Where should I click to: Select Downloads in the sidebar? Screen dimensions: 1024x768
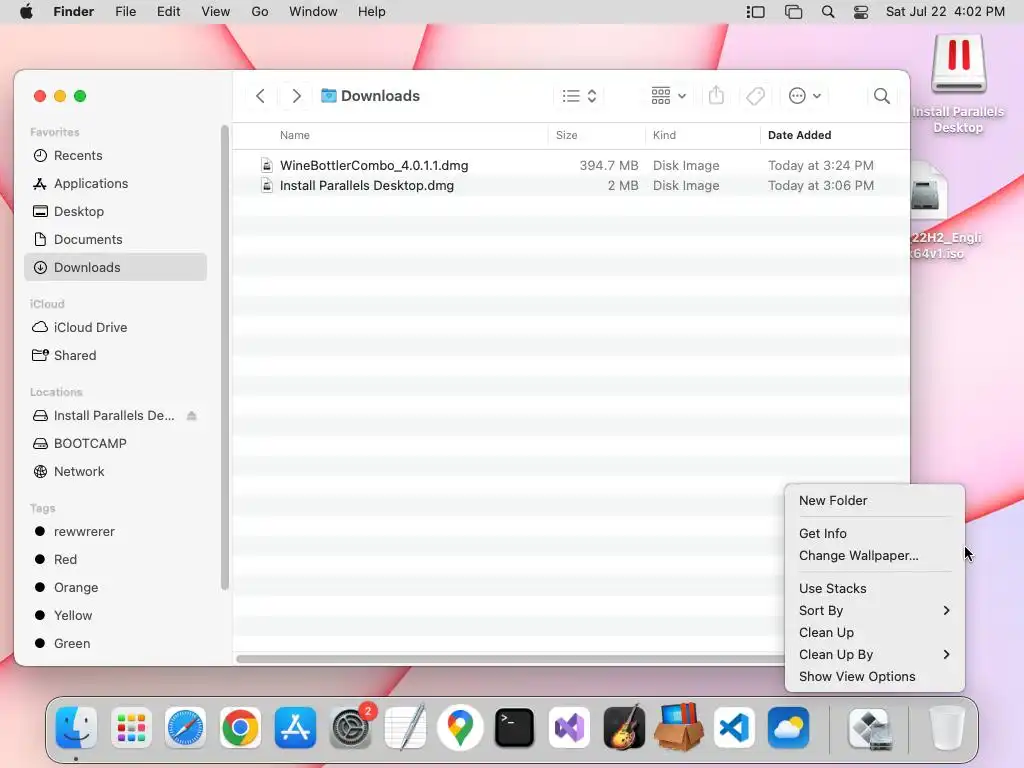click(116, 267)
